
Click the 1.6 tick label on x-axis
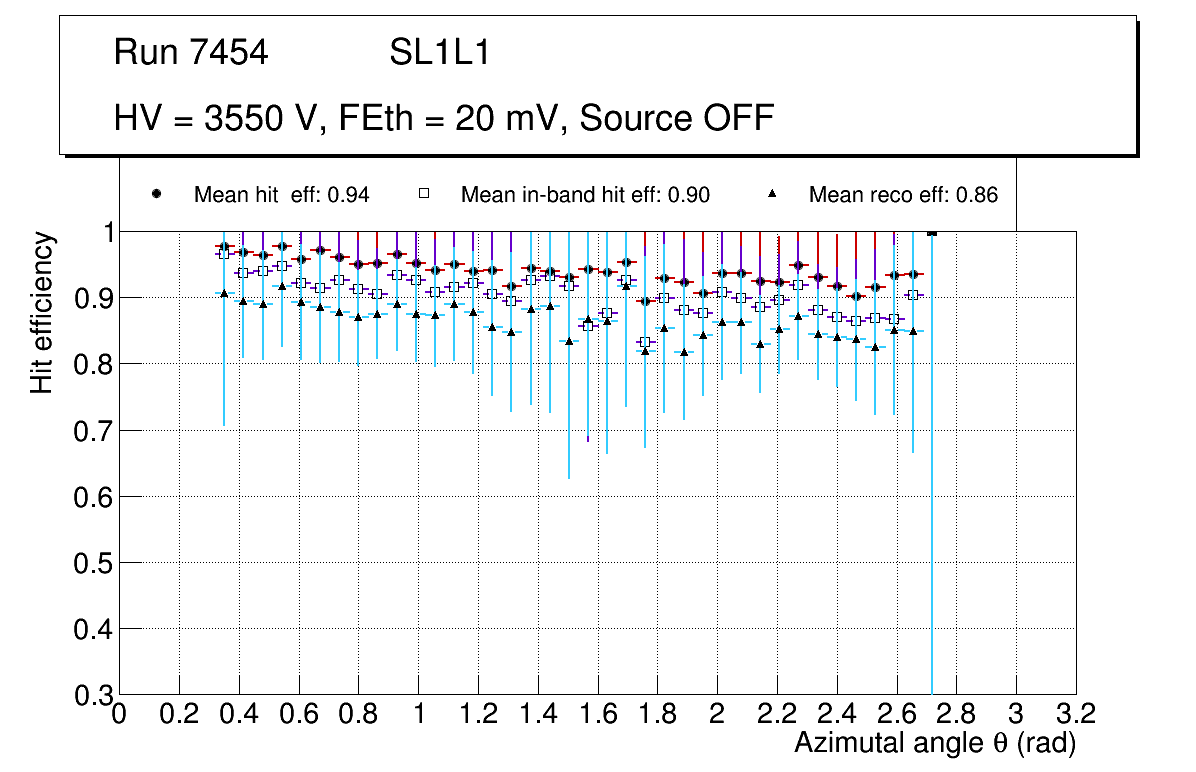[598, 713]
